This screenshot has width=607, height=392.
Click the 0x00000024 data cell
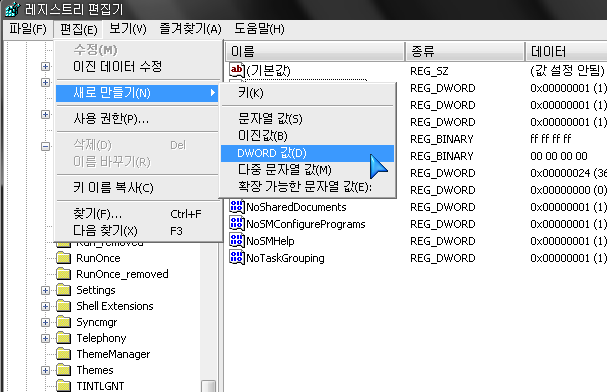568,173
